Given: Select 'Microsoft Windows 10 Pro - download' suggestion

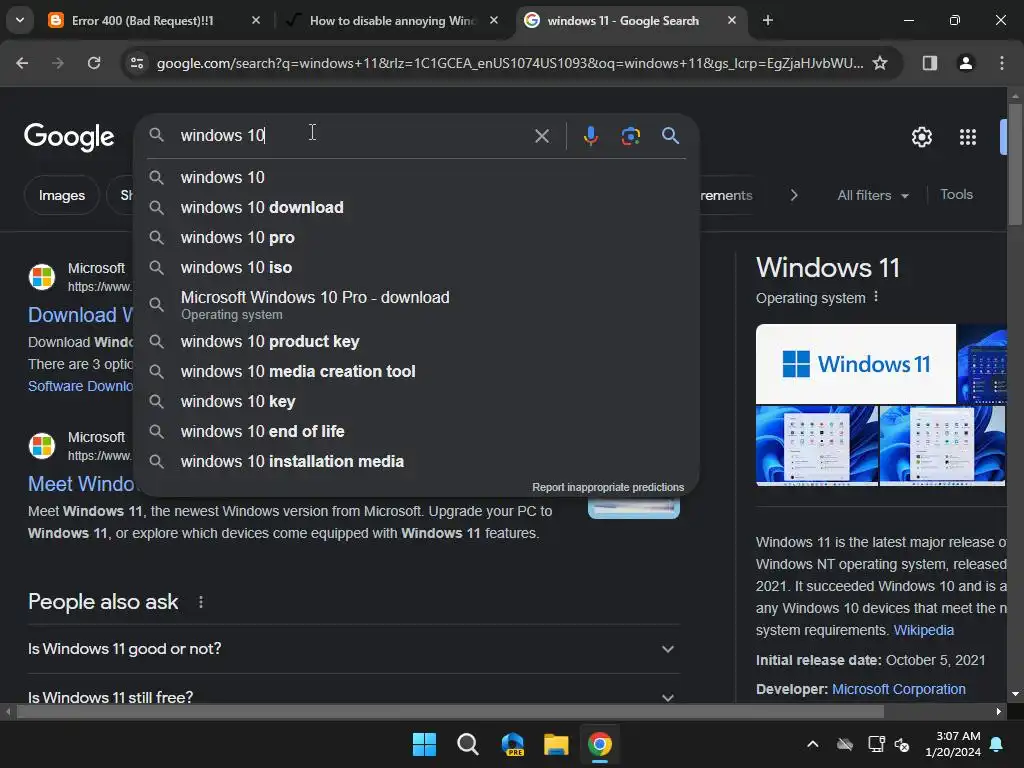Looking at the screenshot, I should tap(416, 304).
